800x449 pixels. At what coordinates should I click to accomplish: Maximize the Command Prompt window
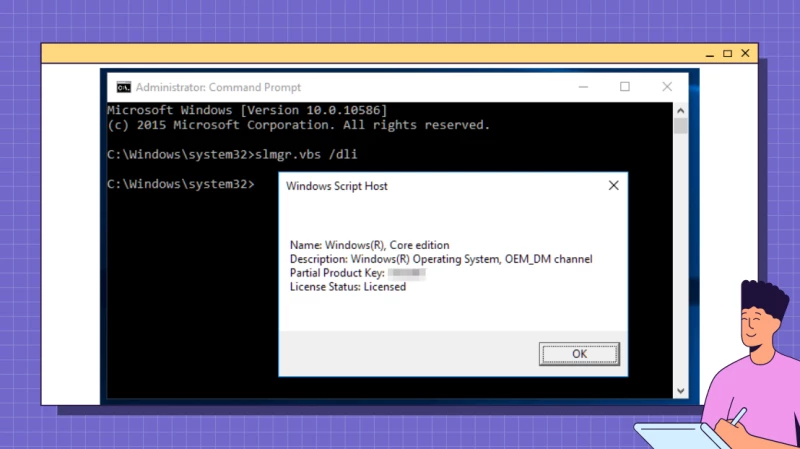625,87
